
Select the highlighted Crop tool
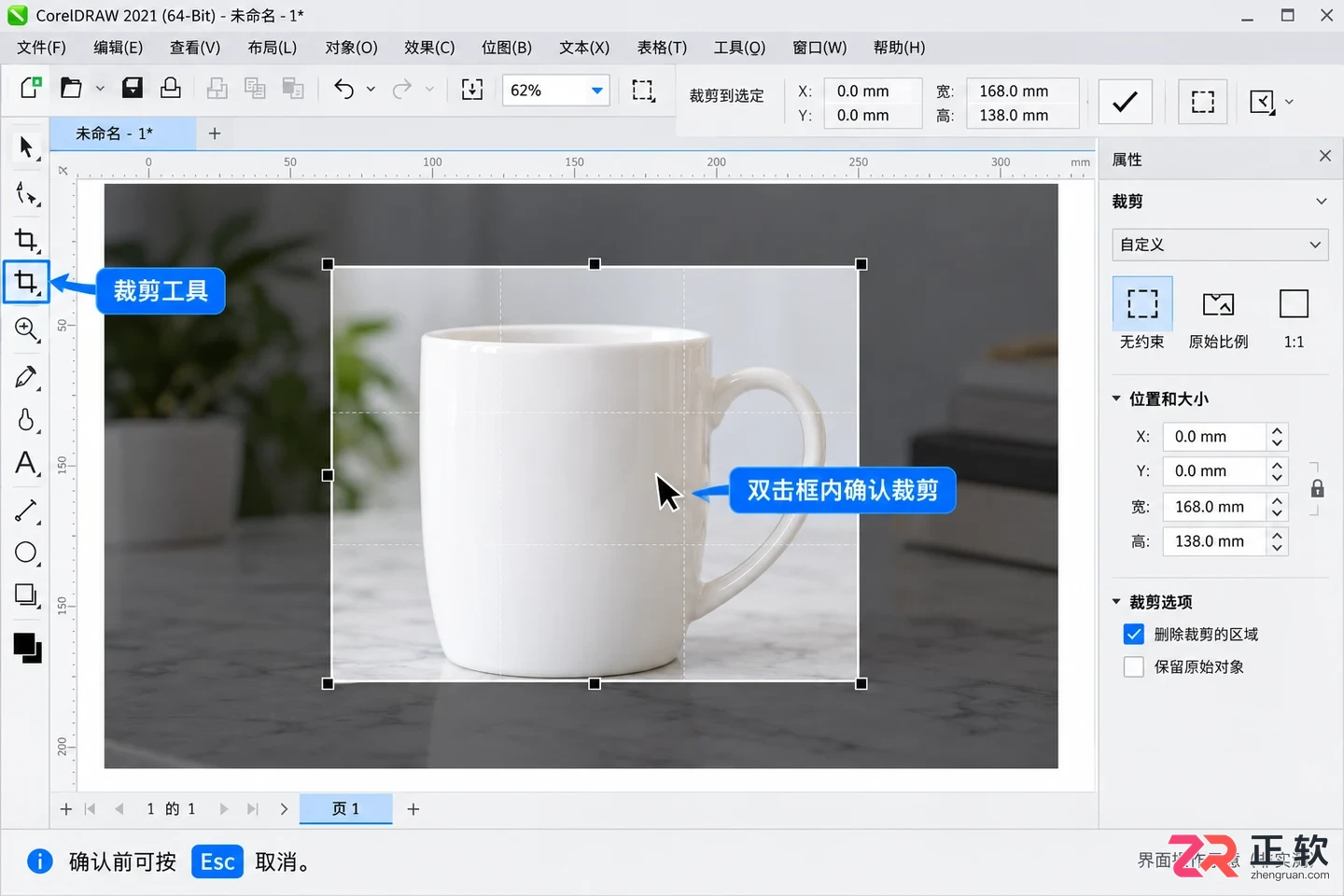tap(26, 282)
